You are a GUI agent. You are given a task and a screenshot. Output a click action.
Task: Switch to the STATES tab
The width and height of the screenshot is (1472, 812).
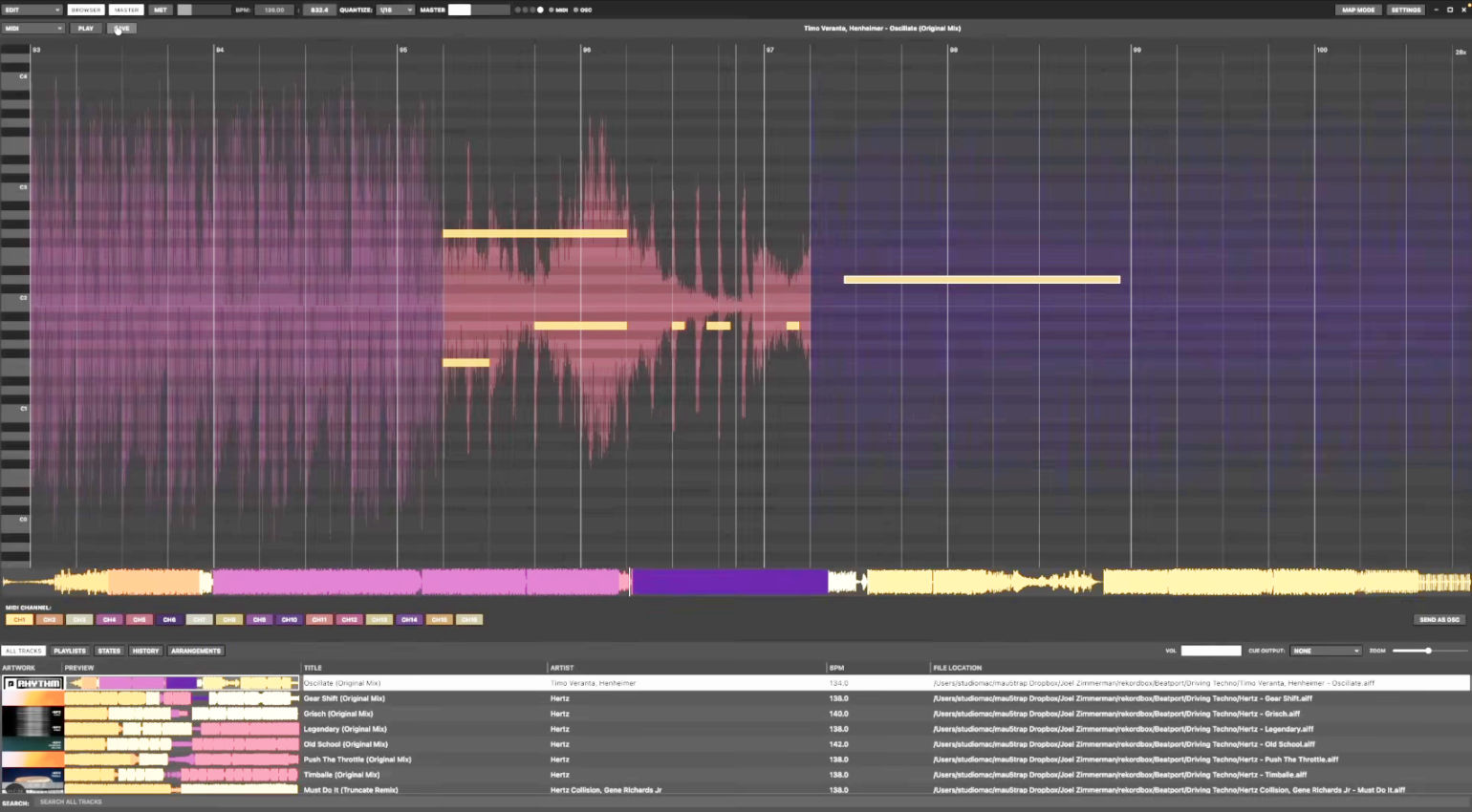pyautogui.click(x=109, y=651)
